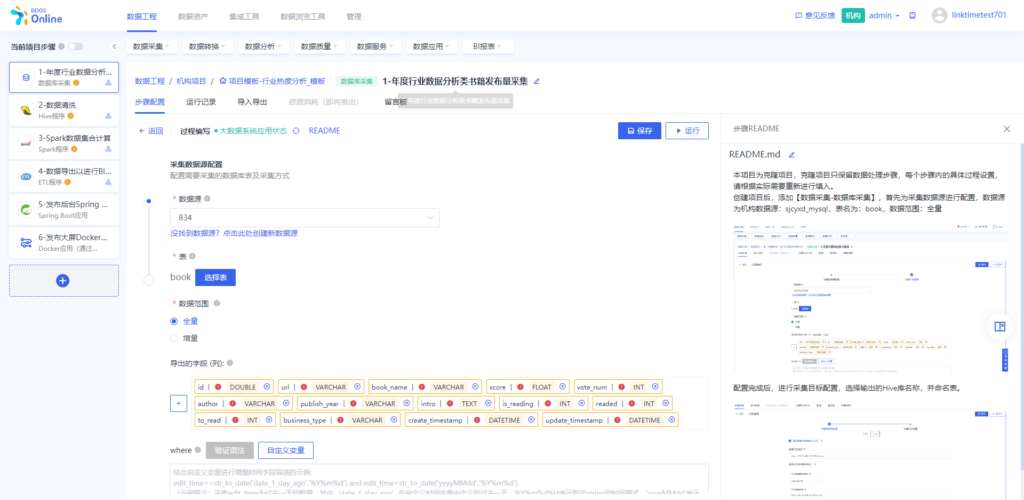
Task: Click 机构项目 in the breadcrumb
Action: click(x=191, y=82)
